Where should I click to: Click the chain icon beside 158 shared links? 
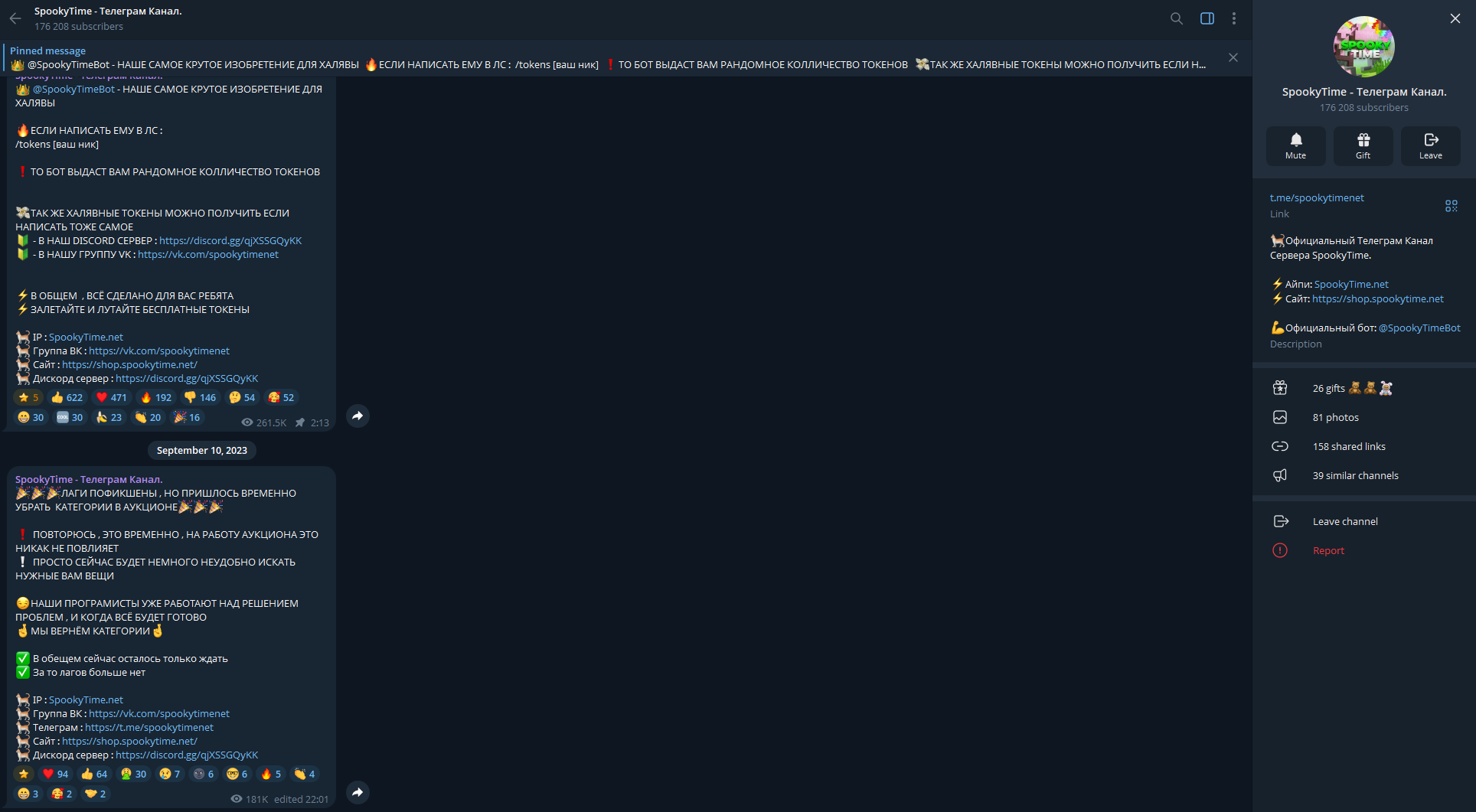[1280, 446]
